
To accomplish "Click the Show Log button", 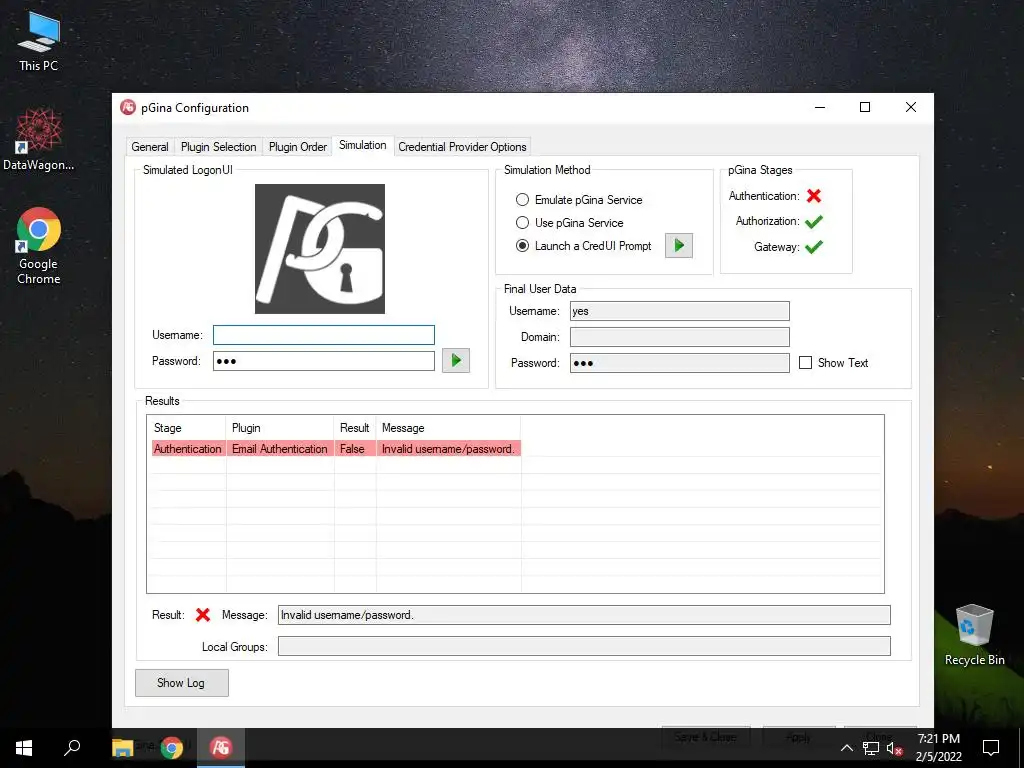I will coord(182,682).
